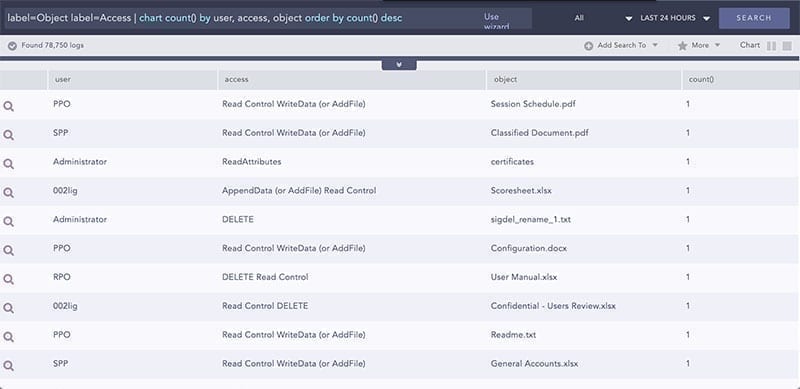Expand the collapsed panel using the chevron handle

coord(399,65)
